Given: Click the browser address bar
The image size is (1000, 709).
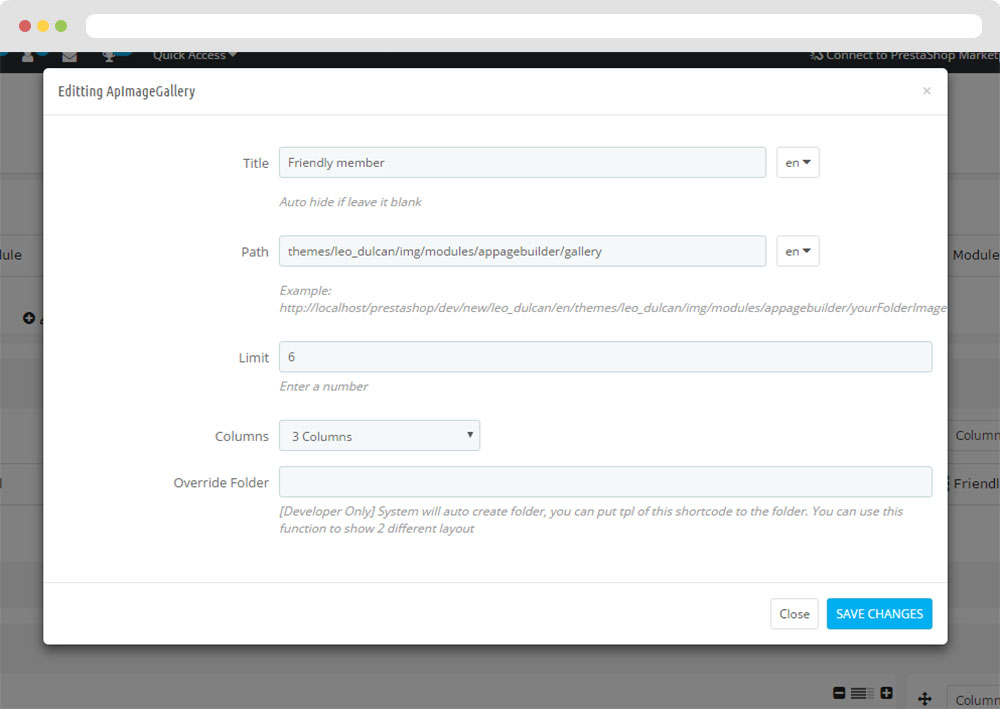Looking at the screenshot, I should pyautogui.click(x=534, y=26).
